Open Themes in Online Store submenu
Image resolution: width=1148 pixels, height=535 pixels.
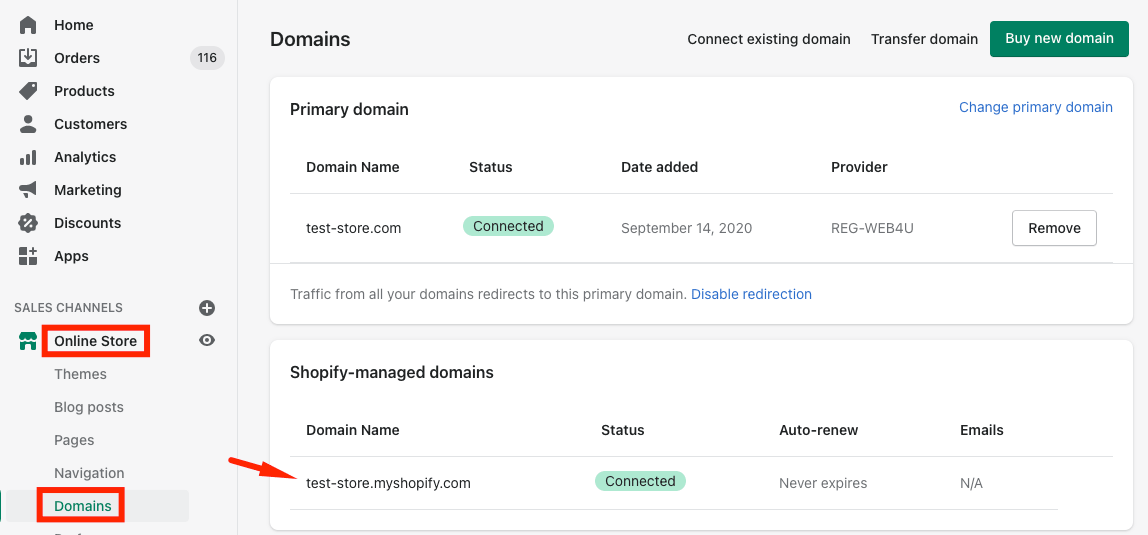coord(80,374)
